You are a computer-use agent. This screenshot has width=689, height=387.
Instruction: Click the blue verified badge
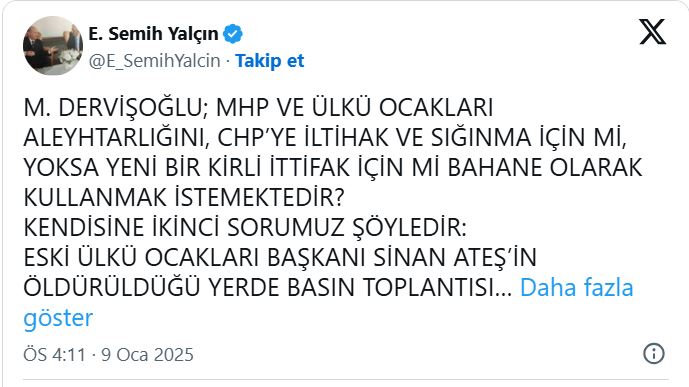coord(232,34)
